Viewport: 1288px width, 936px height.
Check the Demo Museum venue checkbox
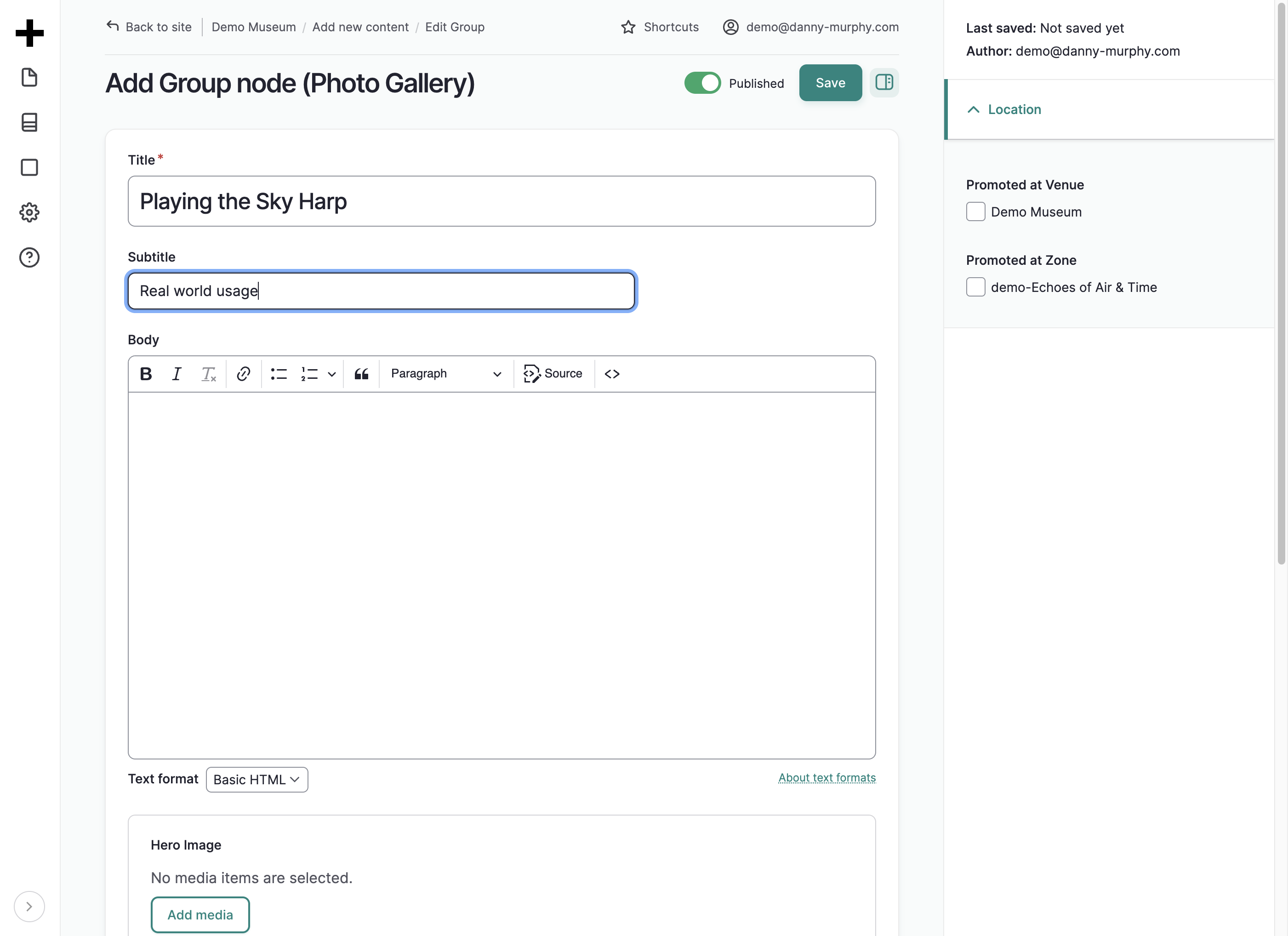click(x=976, y=212)
